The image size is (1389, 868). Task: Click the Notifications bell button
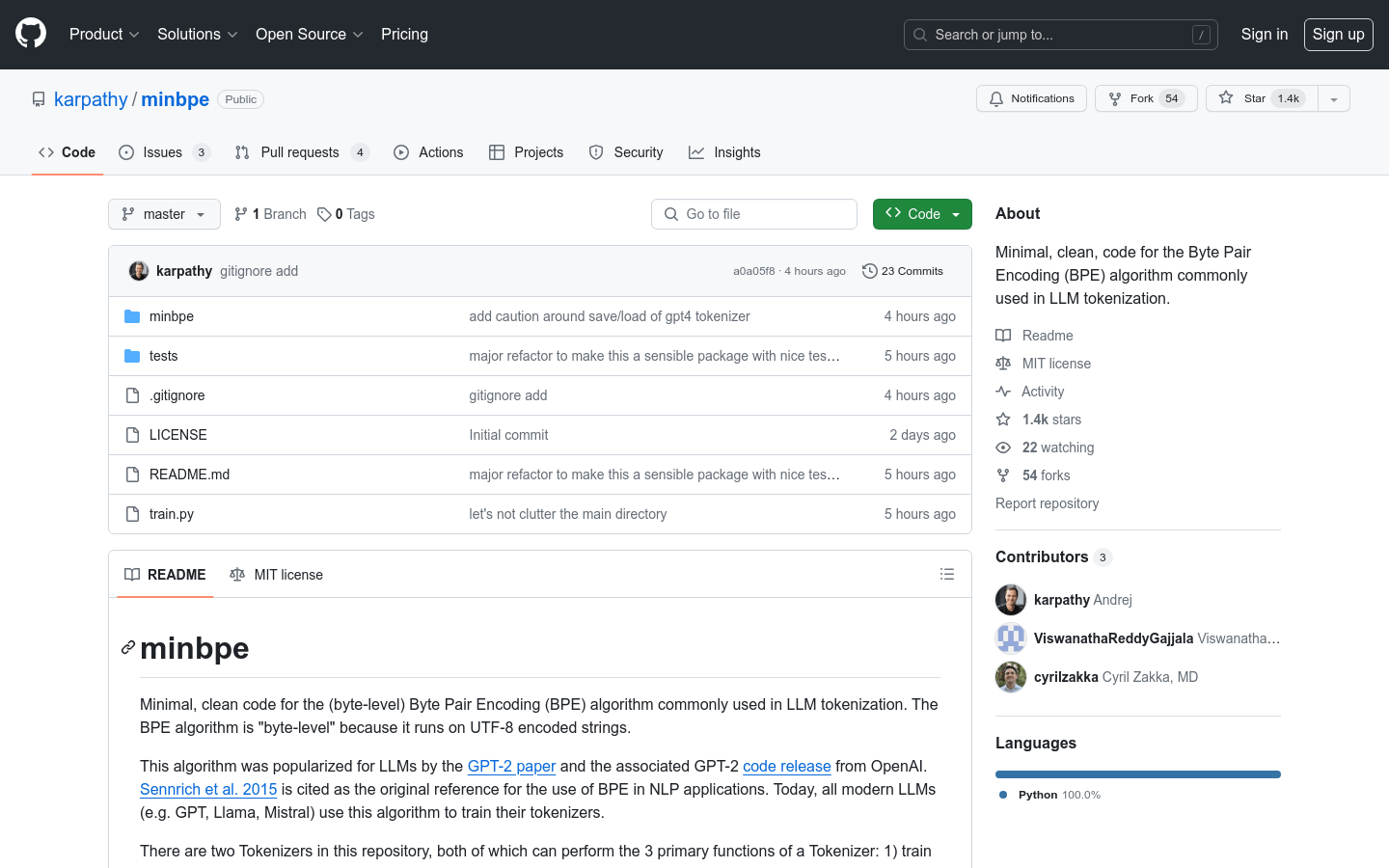point(1031,98)
